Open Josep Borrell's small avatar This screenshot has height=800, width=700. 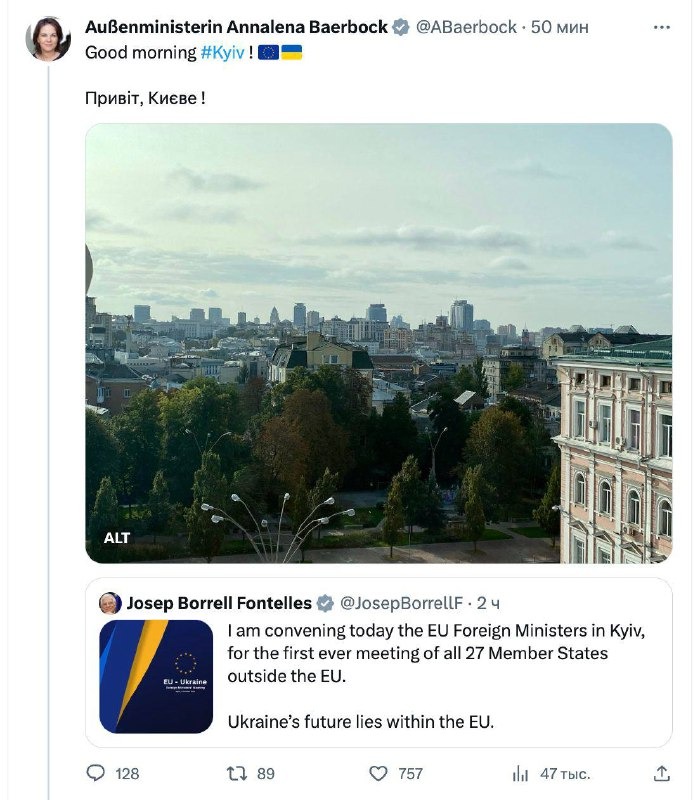coord(111,603)
